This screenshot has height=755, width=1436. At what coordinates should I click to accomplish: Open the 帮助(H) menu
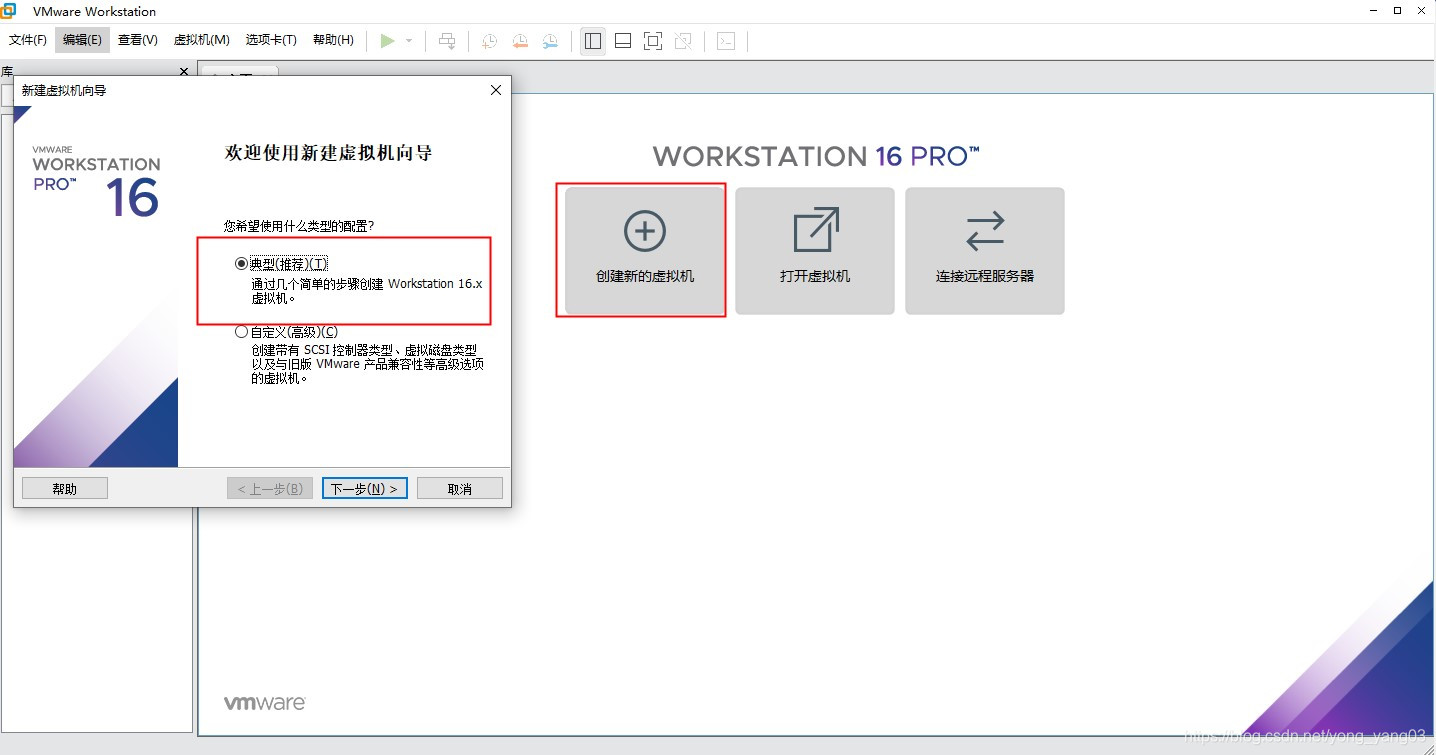point(333,40)
